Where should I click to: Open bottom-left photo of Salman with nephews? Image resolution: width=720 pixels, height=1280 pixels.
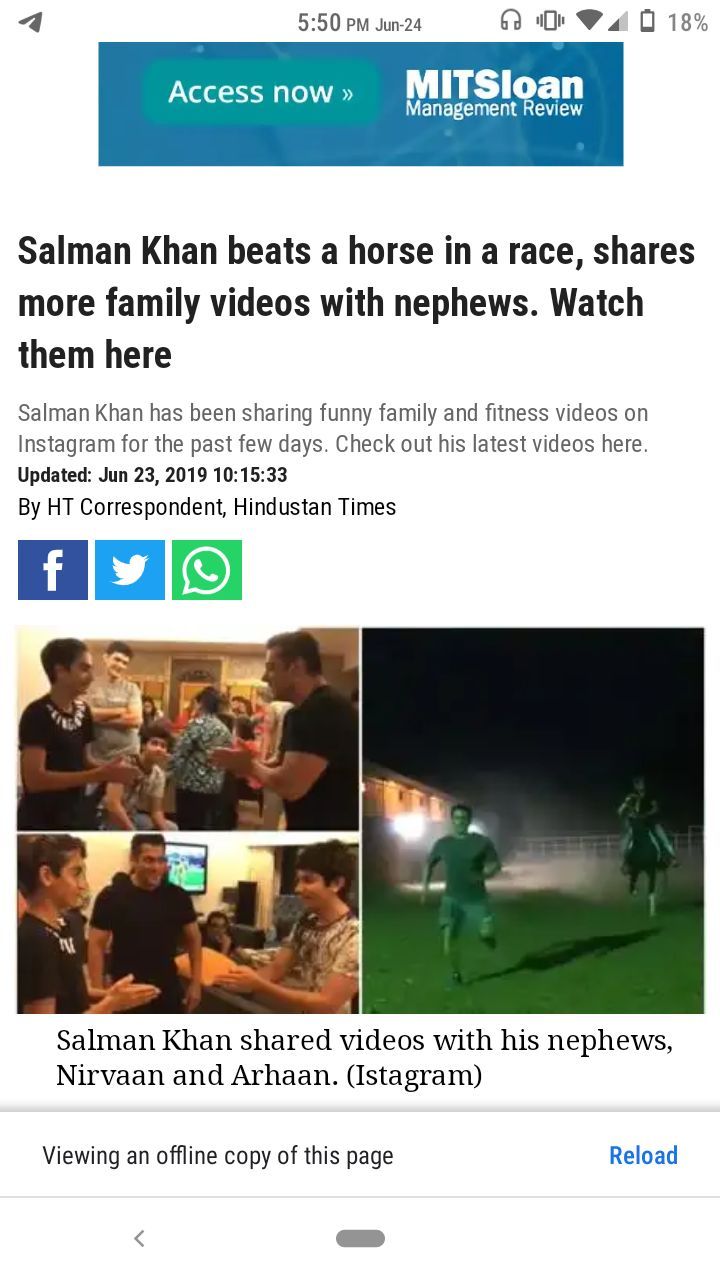[x=188, y=924]
